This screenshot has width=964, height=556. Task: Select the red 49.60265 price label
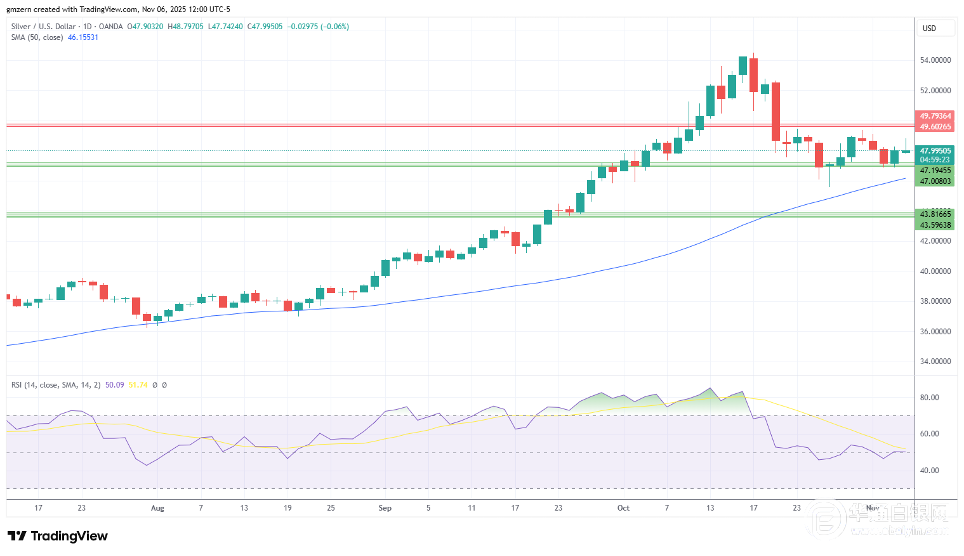tap(937, 127)
